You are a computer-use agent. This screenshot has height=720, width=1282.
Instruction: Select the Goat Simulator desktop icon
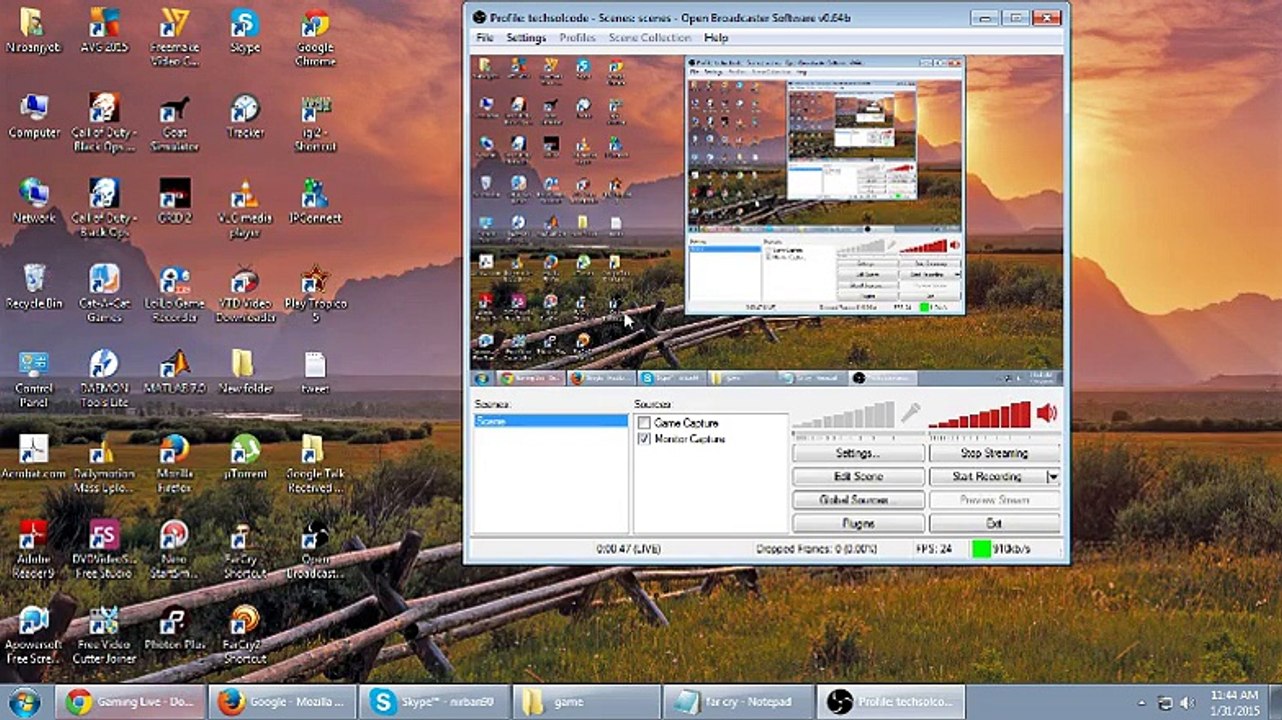[x=174, y=122]
